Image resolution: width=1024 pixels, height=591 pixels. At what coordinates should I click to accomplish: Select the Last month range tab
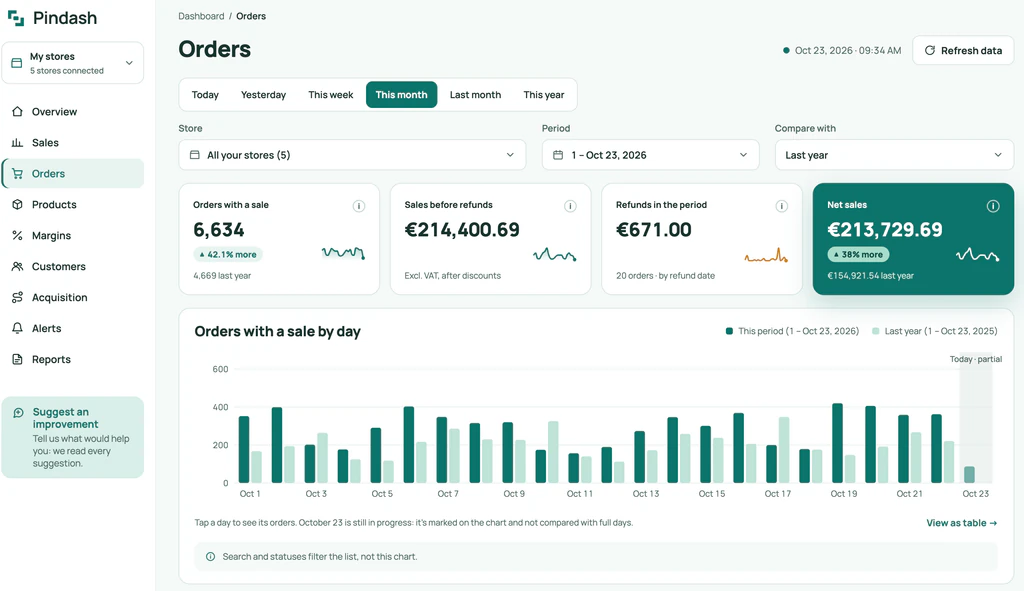(x=475, y=95)
